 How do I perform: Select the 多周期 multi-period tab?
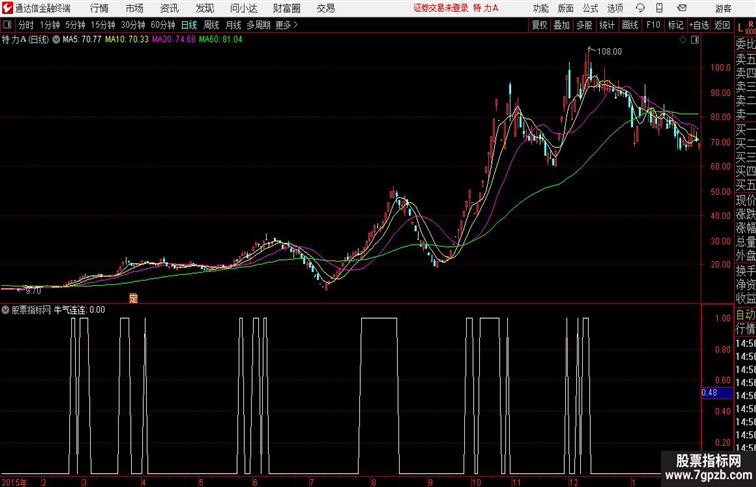(258, 25)
